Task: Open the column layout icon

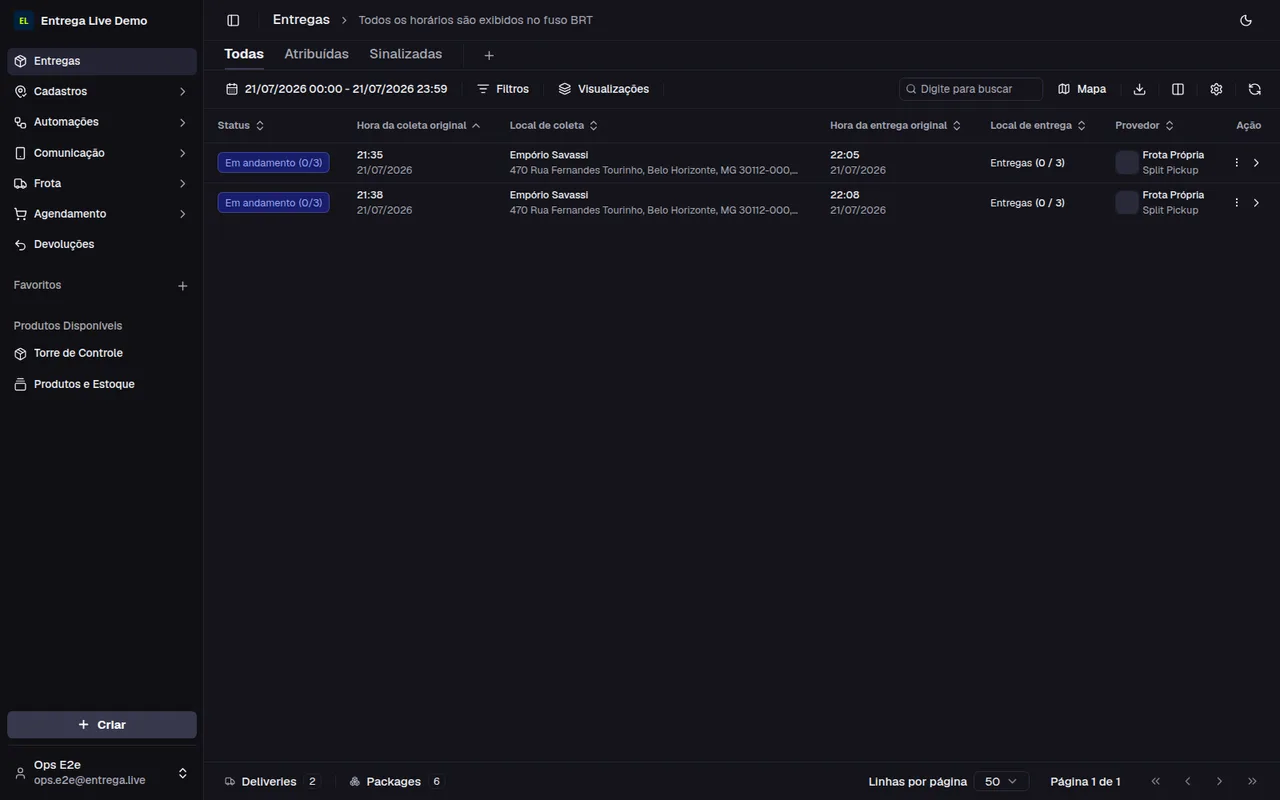Action: click(x=1178, y=89)
